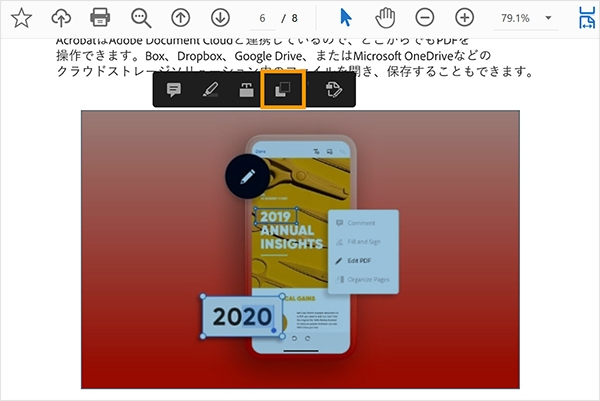Image resolution: width=600 pixels, height=401 pixels.
Task: Click the 2019 text selection on the phone
Action: [x=276, y=216]
